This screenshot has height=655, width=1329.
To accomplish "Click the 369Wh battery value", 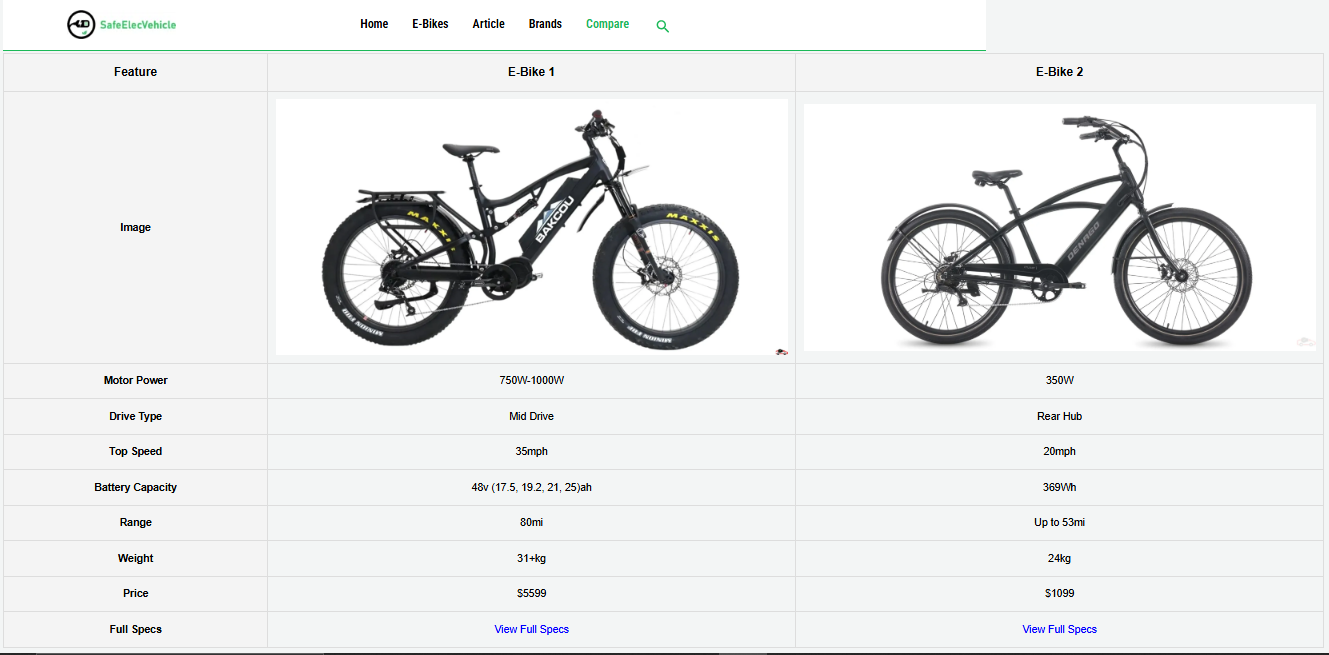I will click(1059, 487).
